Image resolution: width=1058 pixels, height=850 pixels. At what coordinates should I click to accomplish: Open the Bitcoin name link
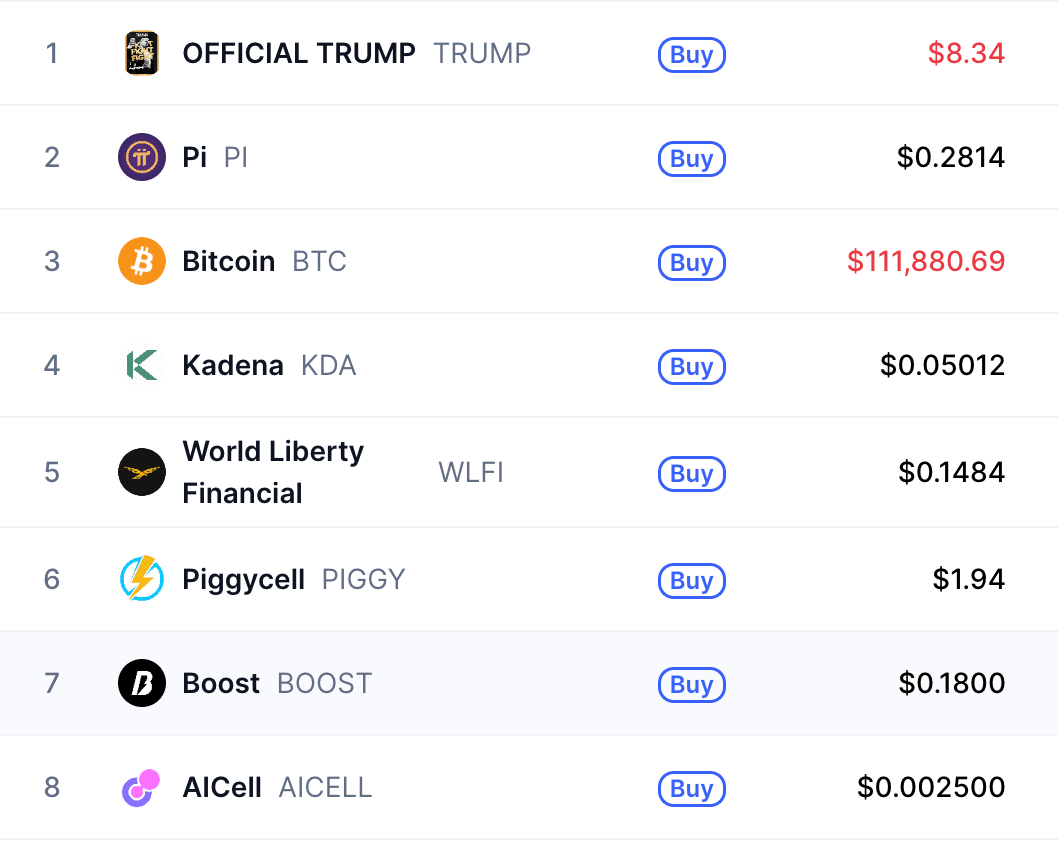pos(229,261)
